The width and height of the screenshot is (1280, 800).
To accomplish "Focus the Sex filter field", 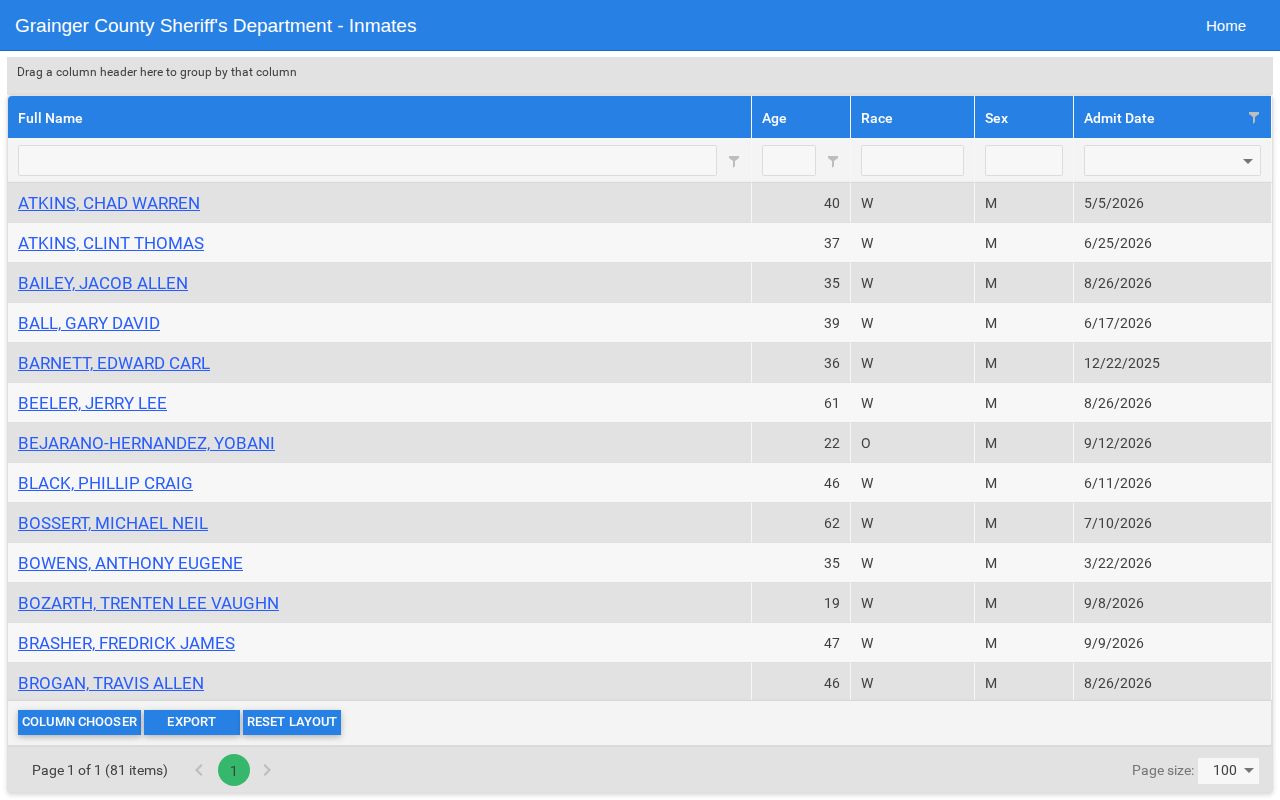I will pos(1024,161).
